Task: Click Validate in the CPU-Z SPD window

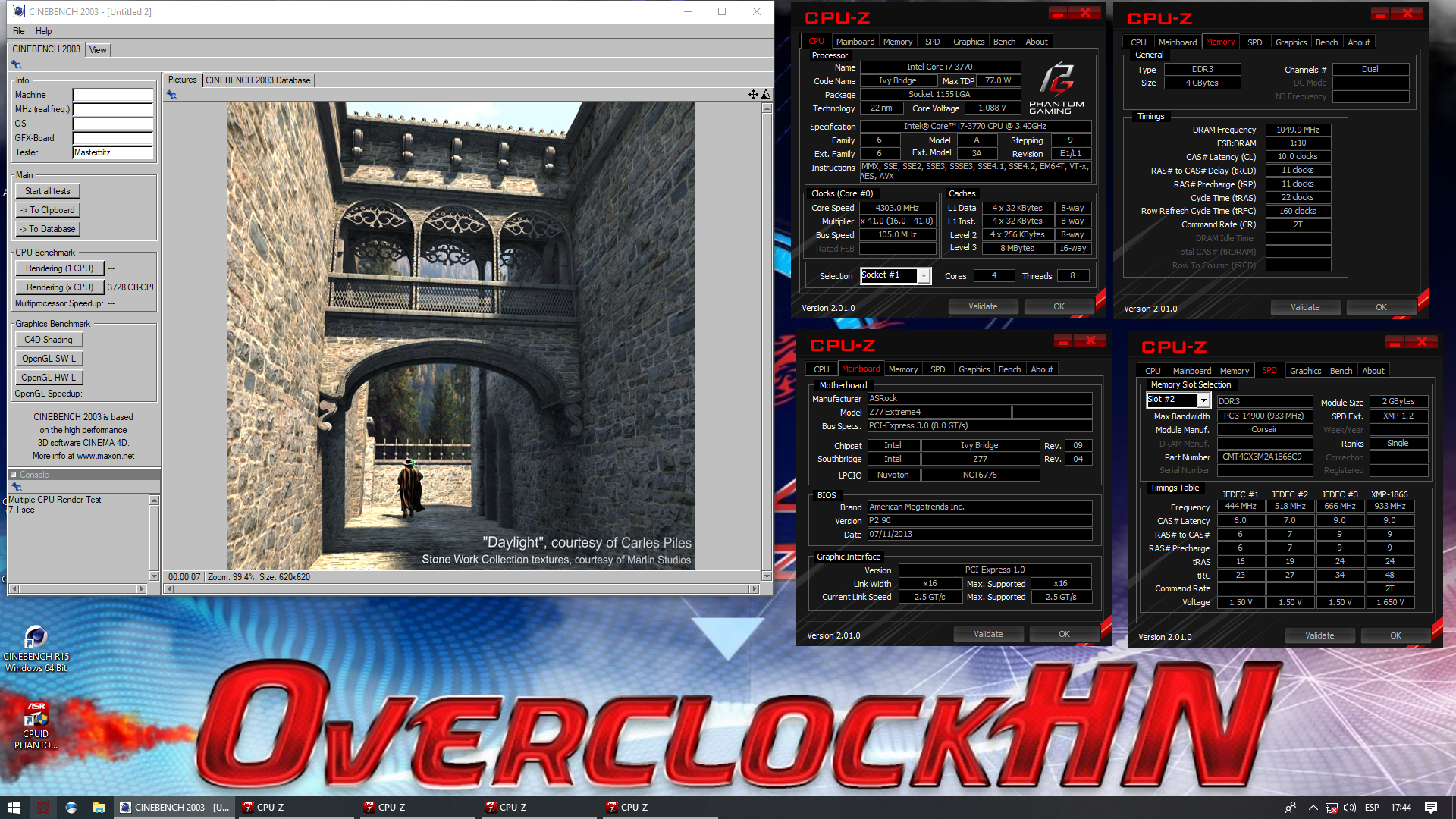Action: tap(1319, 635)
